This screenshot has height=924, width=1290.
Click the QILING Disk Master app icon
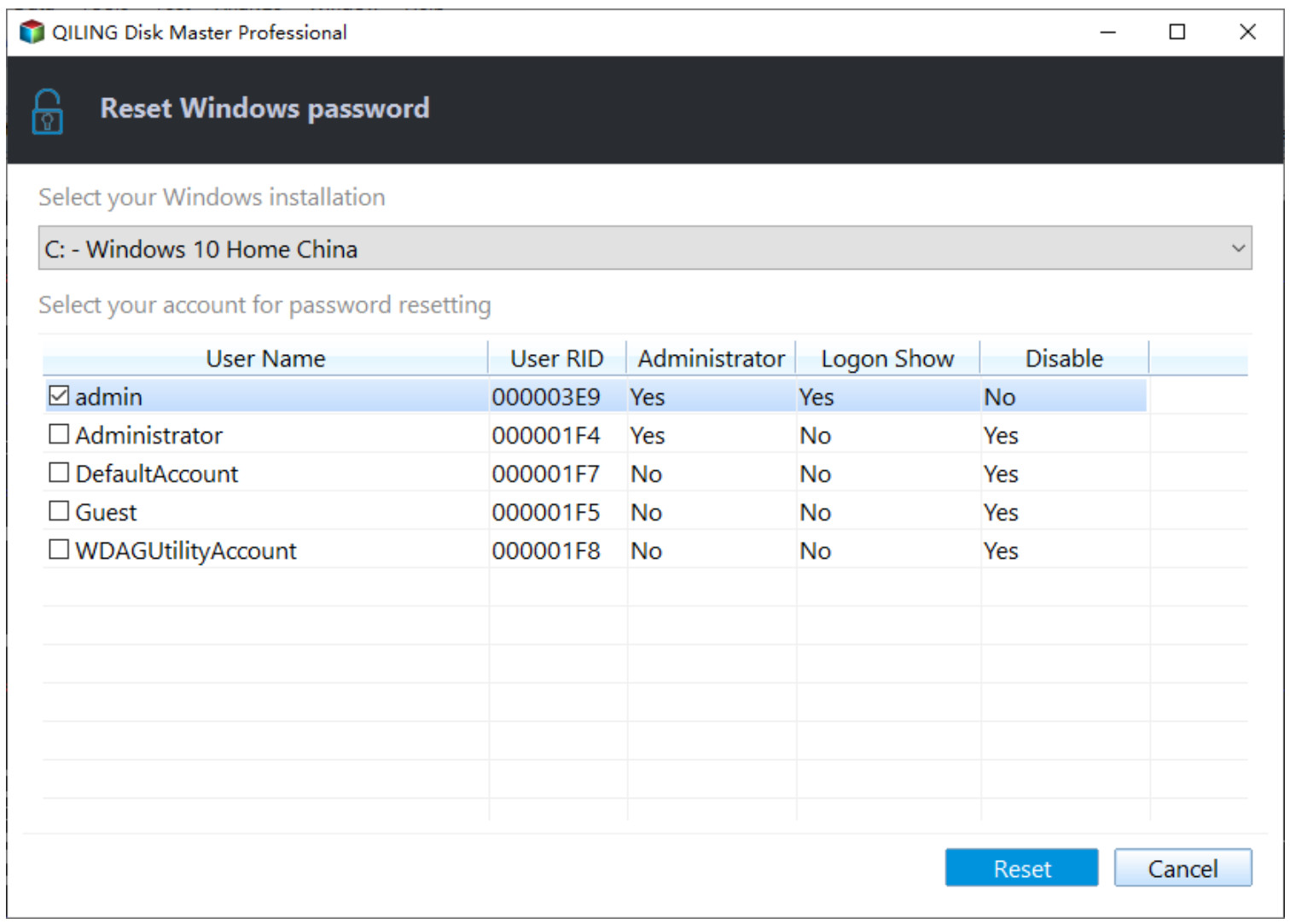click(32, 32)
